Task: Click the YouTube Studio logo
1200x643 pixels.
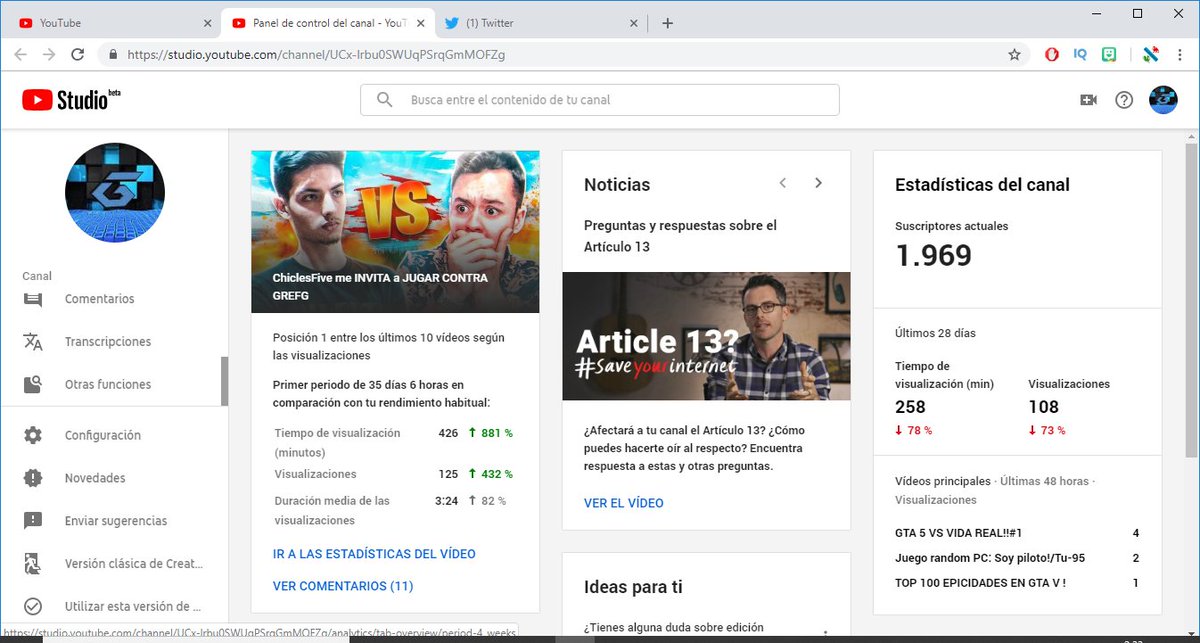Action: tap(70, 99)
